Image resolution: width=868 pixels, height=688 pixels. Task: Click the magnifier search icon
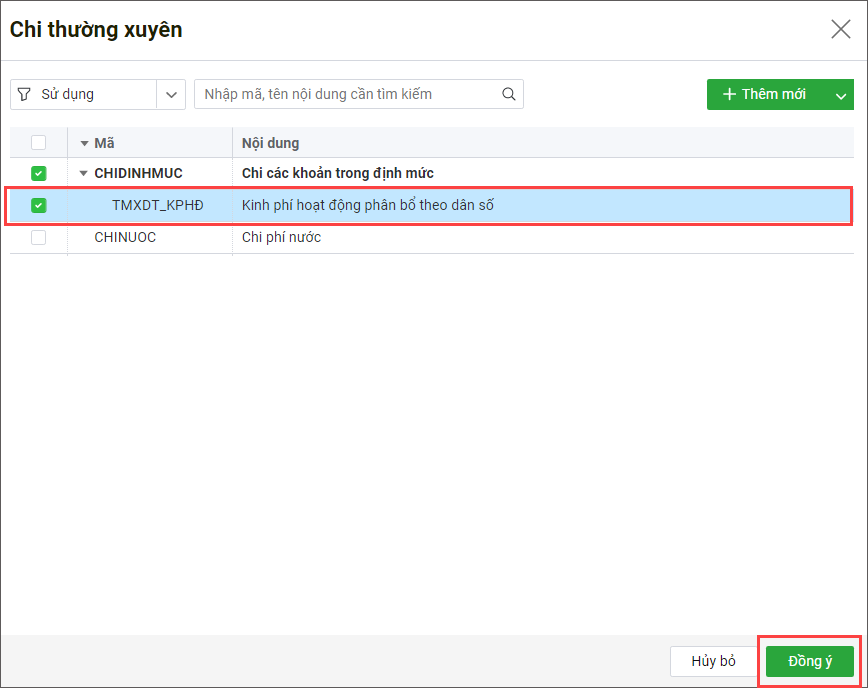tap(508, 94)
